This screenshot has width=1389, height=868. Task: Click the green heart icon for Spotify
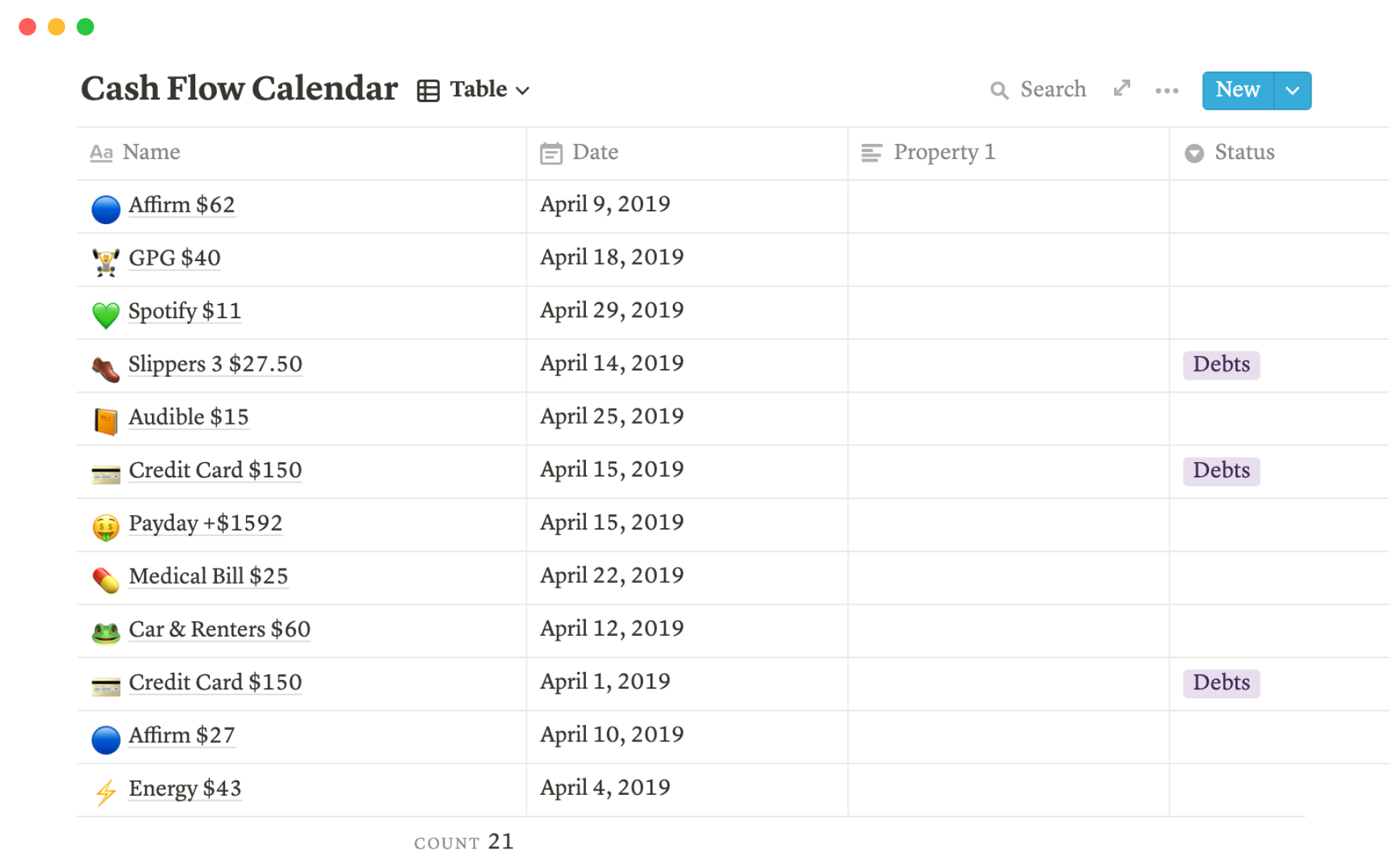click(x=106, y=315)
